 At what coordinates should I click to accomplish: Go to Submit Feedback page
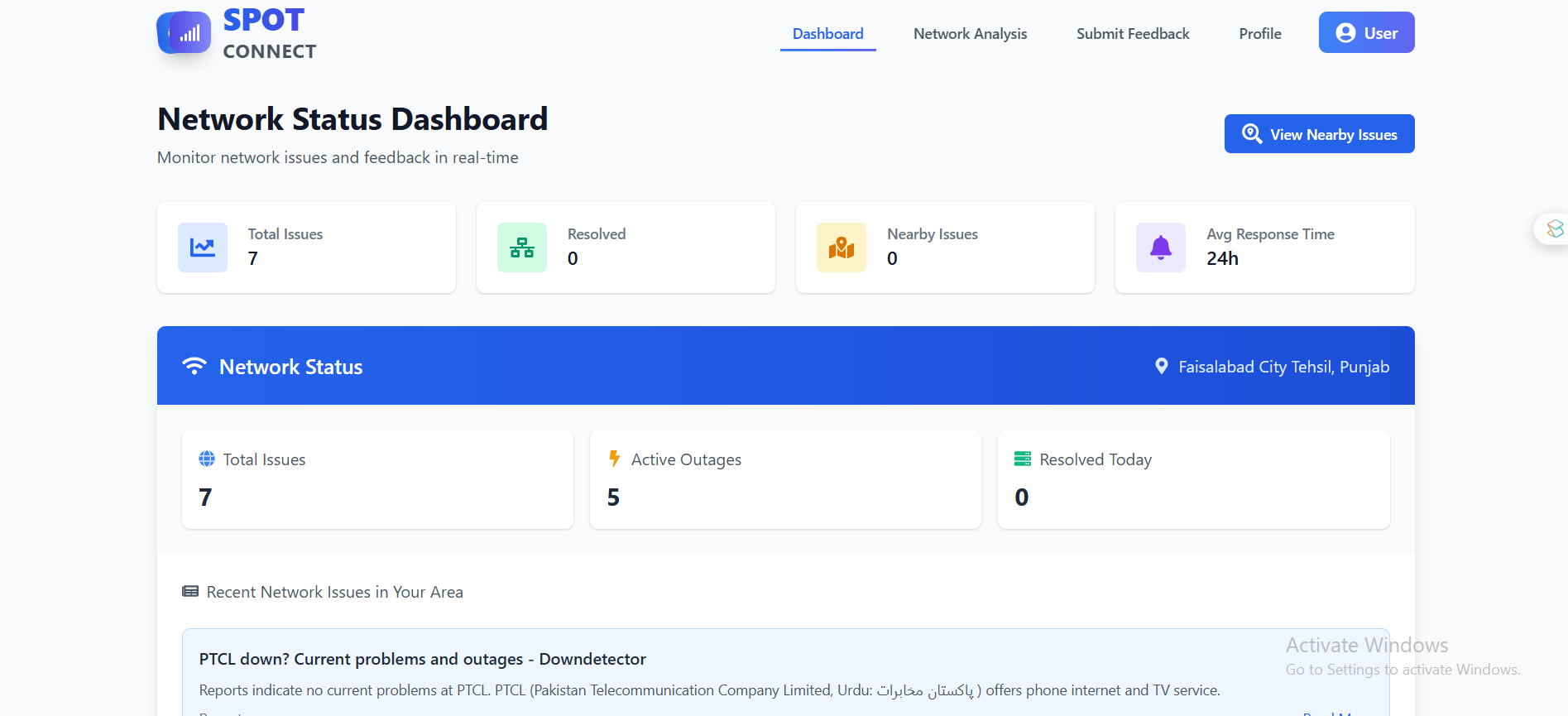(x=1133, y=34)
